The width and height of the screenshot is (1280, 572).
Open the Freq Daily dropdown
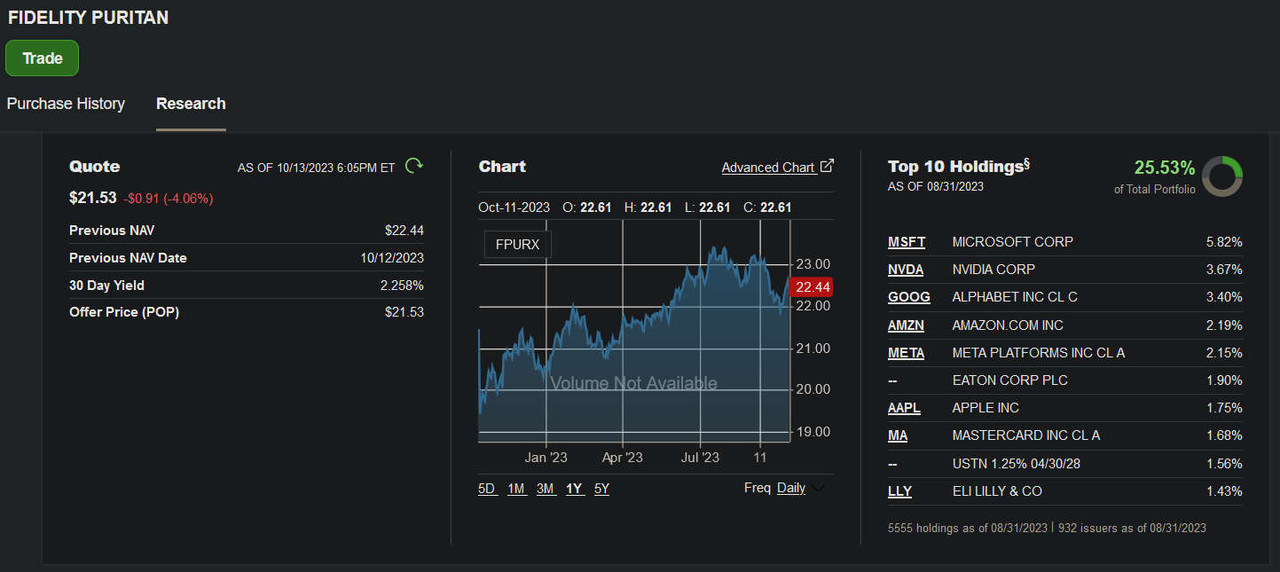click(800, 488)
